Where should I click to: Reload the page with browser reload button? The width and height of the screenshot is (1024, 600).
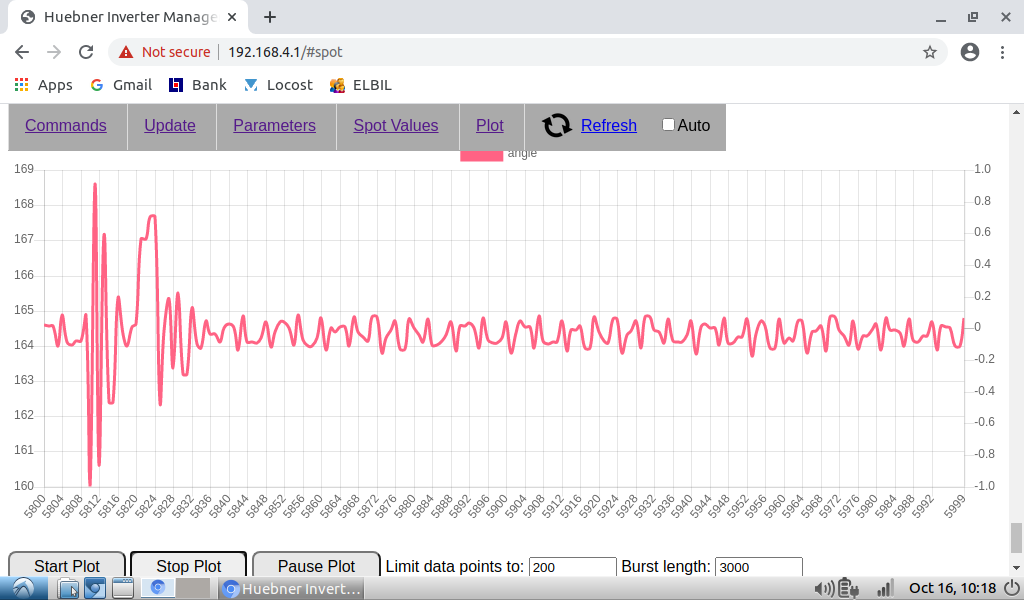pyautogui.click(x=86, y=52)
